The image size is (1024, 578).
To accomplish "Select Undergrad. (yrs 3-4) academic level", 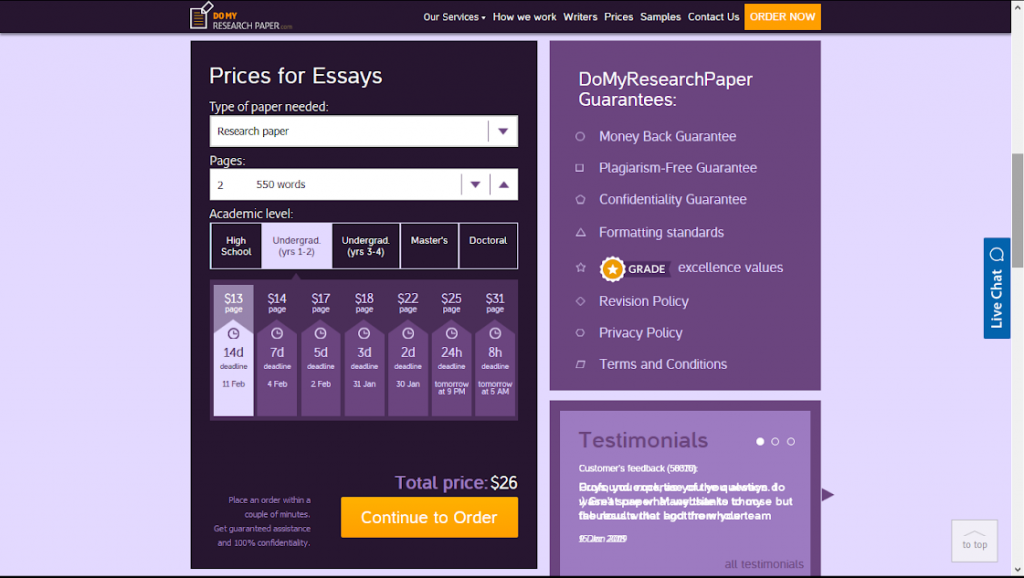I will click(366, 246).
